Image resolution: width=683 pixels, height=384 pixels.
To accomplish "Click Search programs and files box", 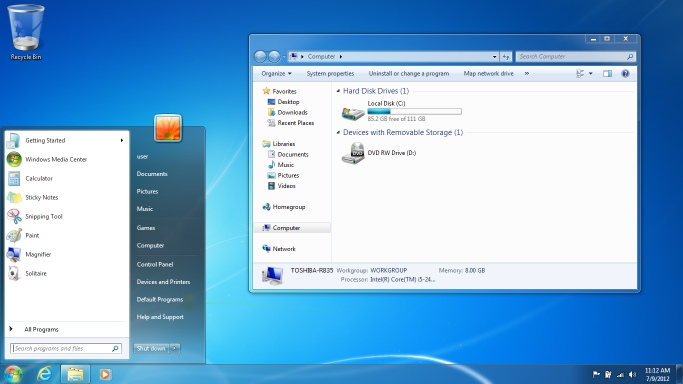I will [x=66, y=348].
